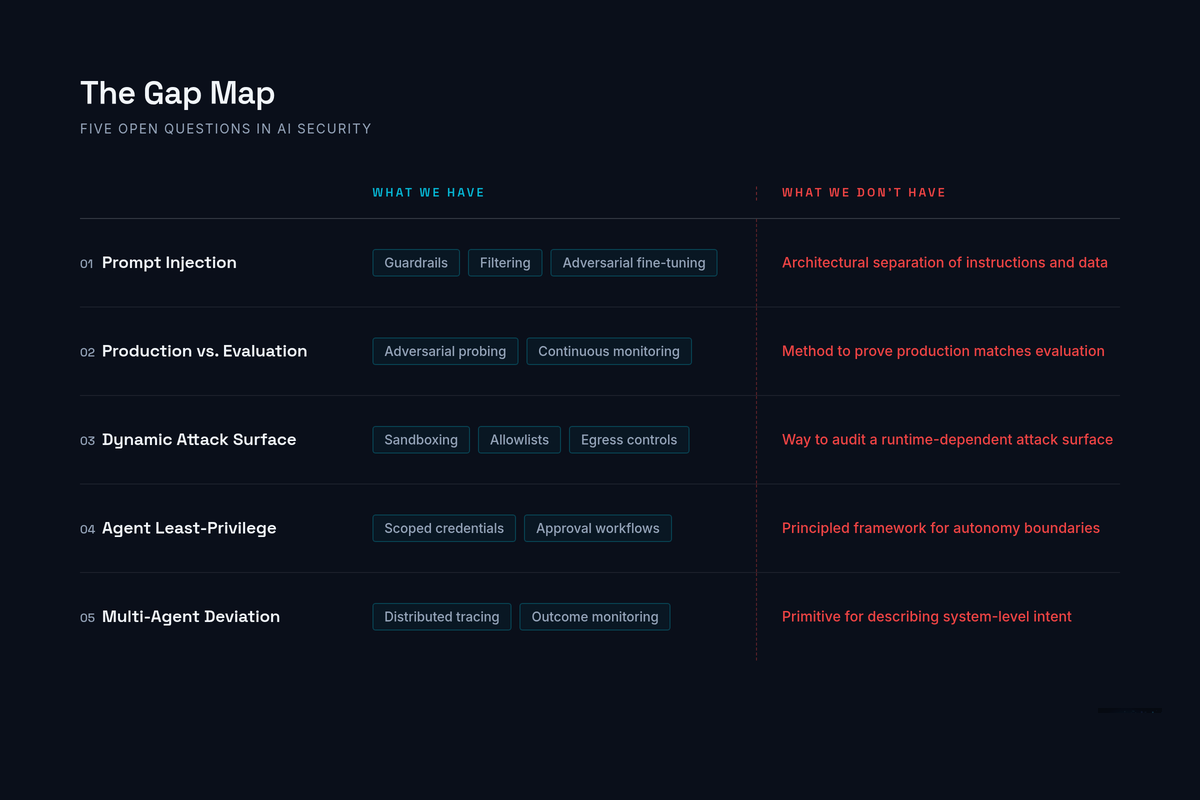Click the 'What We Have' column header
This screenshot has height=800, width=1200.
[428, 192]
